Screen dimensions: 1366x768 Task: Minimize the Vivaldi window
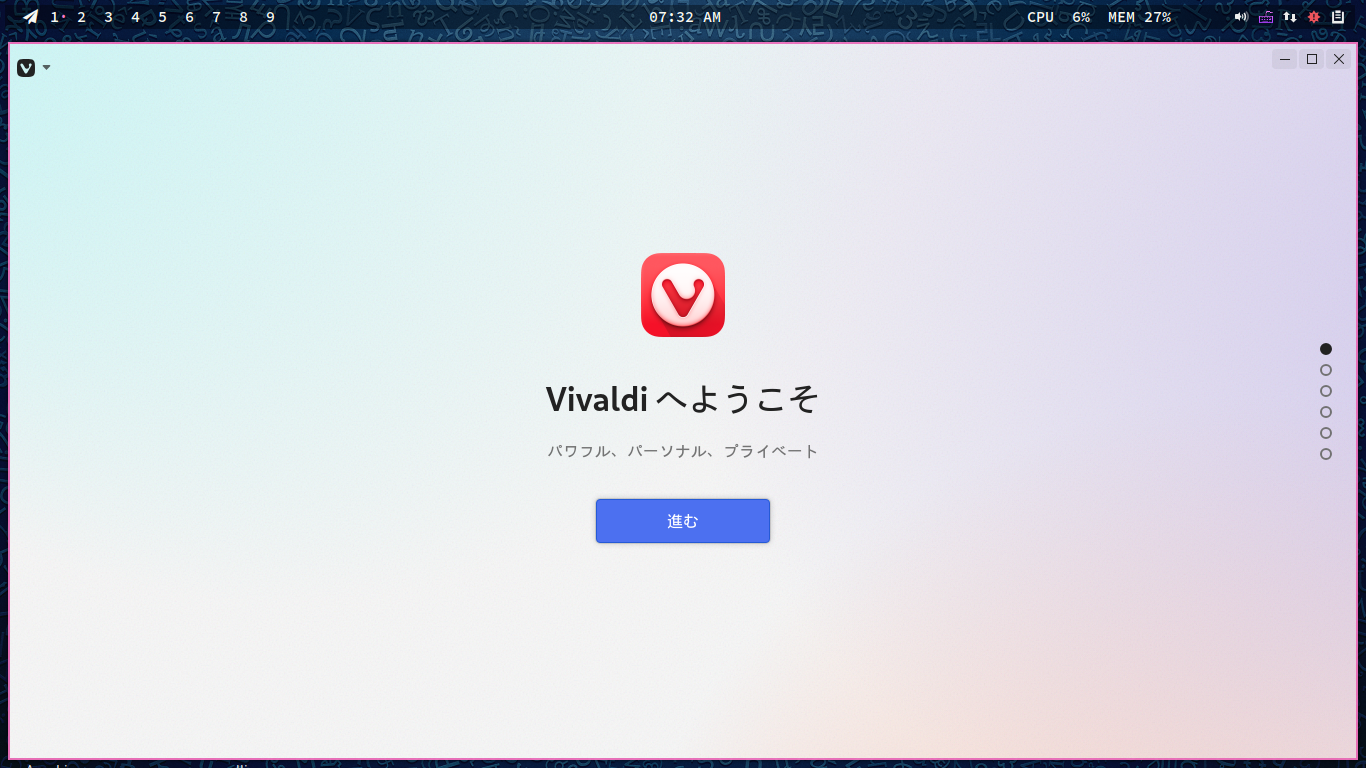point(1285,59)
